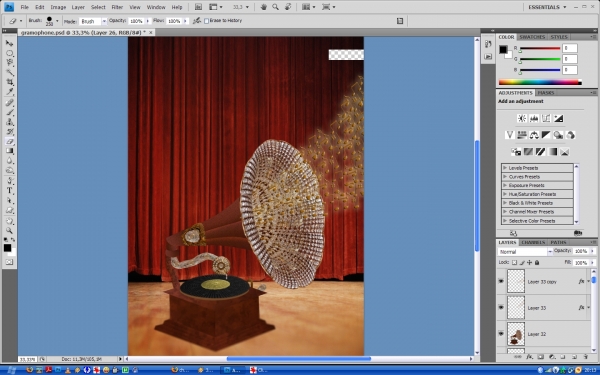Click the layer style fx button
The height and width of the screenshot is (375, 600).
[529, 357]
